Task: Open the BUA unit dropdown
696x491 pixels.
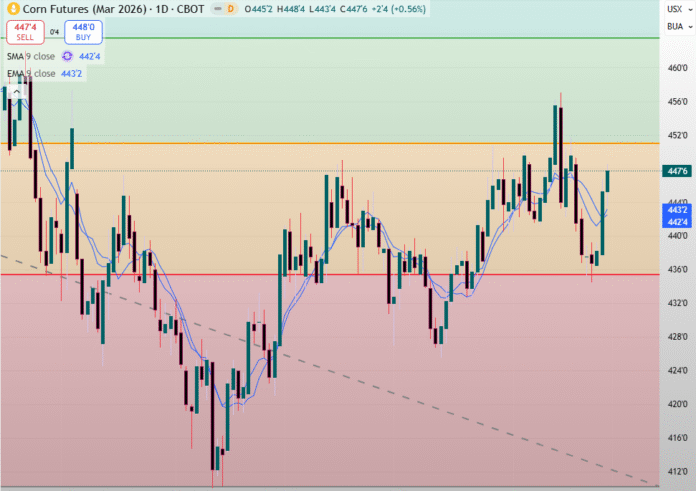Action: pyautogui.click(x=673, y=27)
